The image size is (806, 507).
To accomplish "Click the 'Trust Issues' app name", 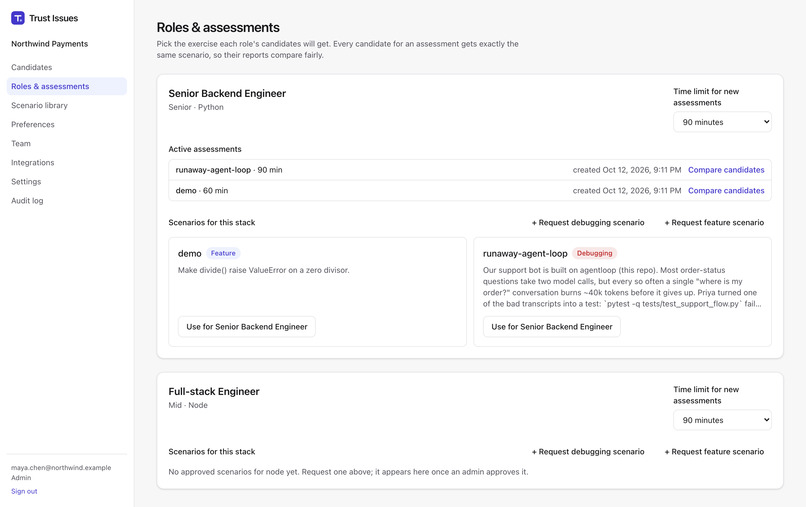I will coord(53,18).
